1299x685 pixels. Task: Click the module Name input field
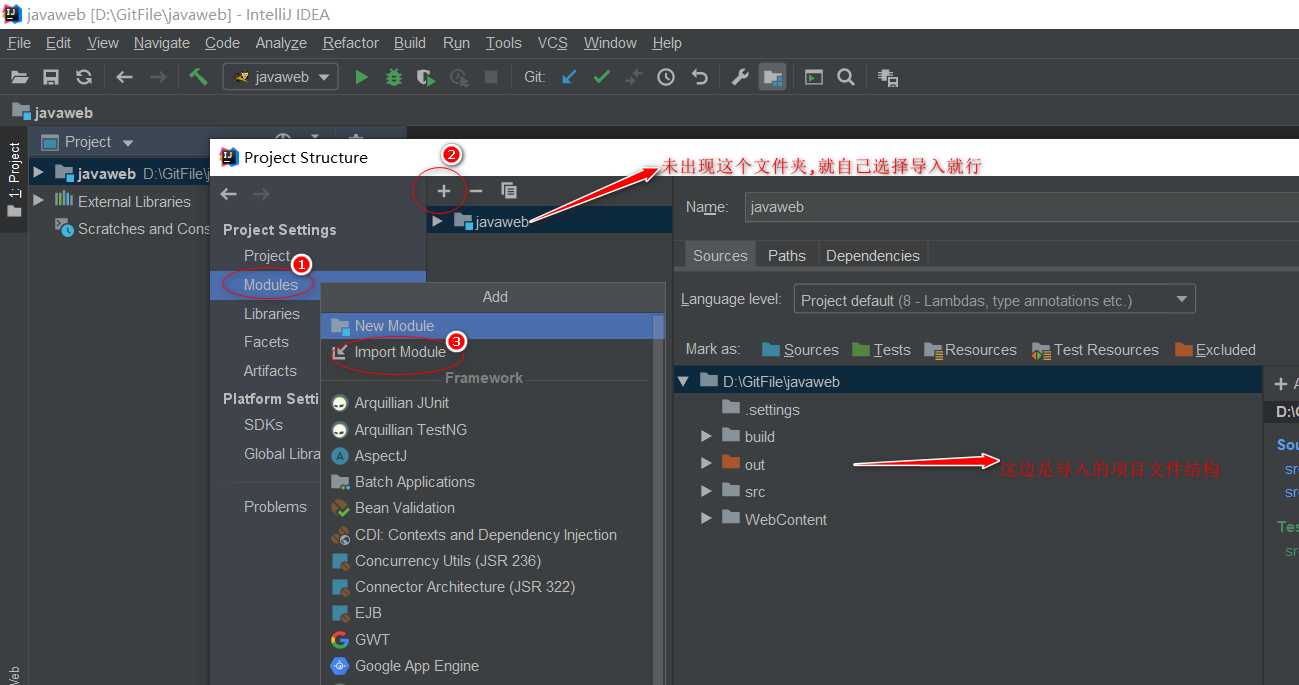click(1021, 207)
